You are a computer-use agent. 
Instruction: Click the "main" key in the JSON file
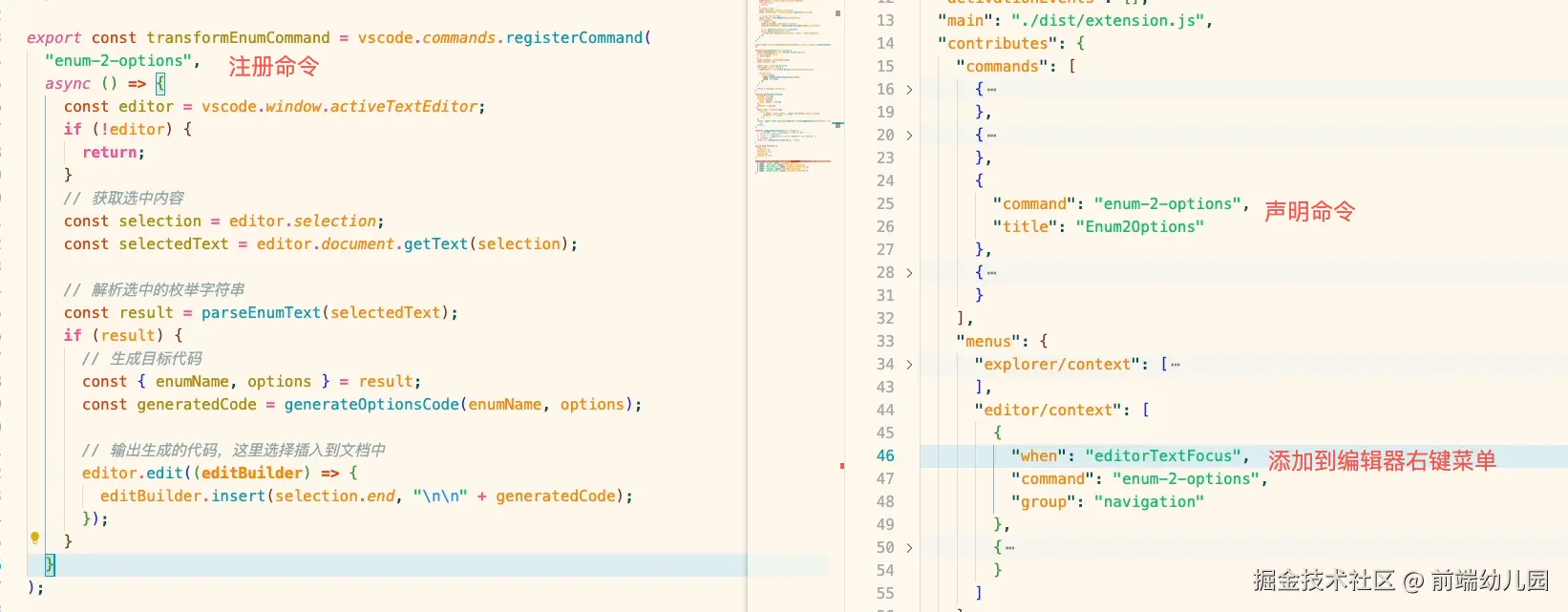(x=965, y=20)
